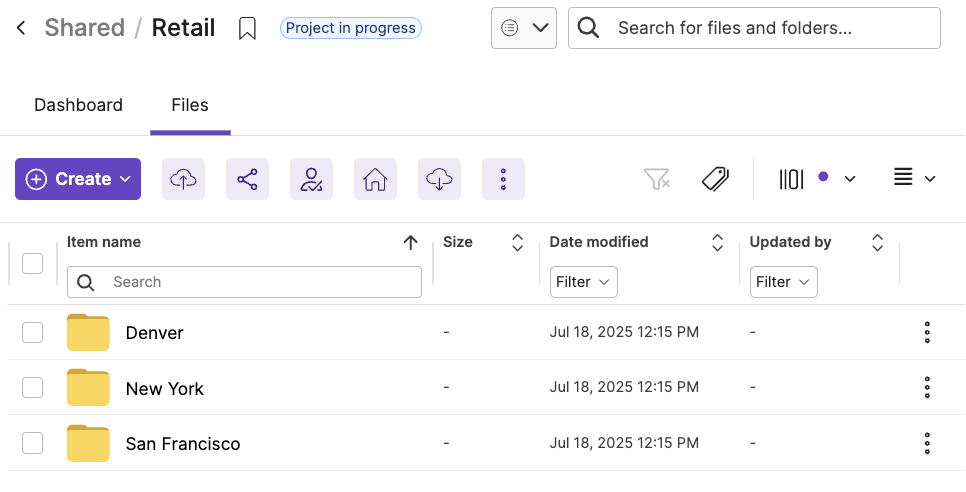Viewport: 966px width, 492px height.
Task: Click the upload cloud icon
Action: tap(184, 179)
